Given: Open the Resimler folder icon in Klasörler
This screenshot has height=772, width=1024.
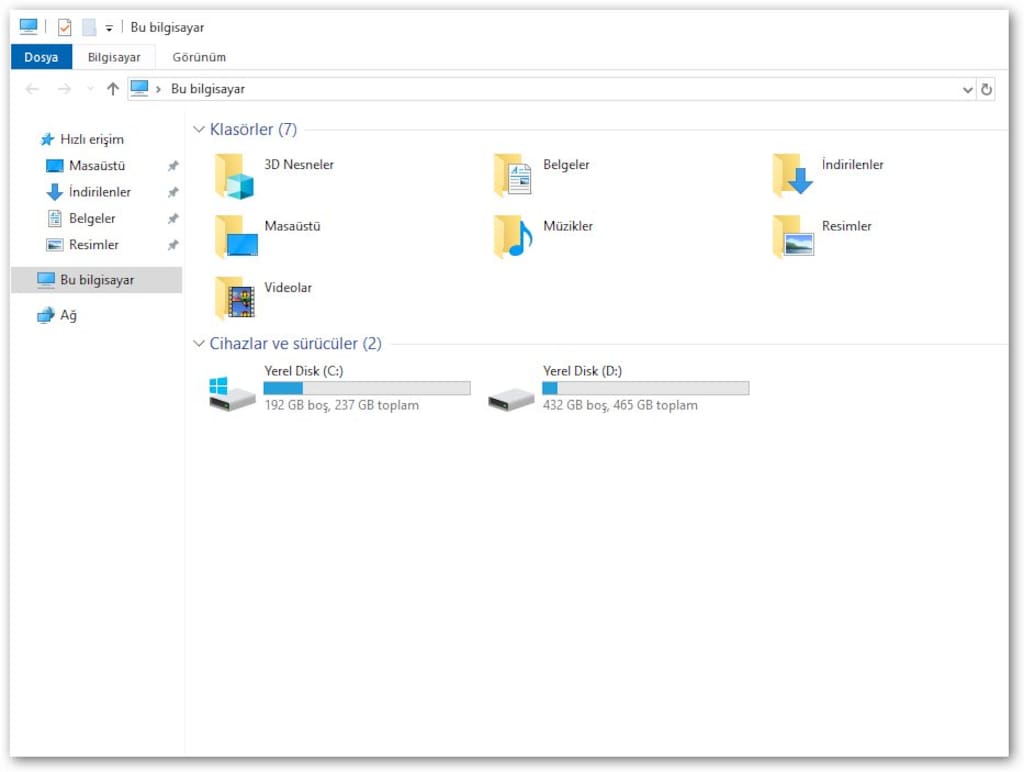Looking at the screenshot, I should tap(793, 236).
